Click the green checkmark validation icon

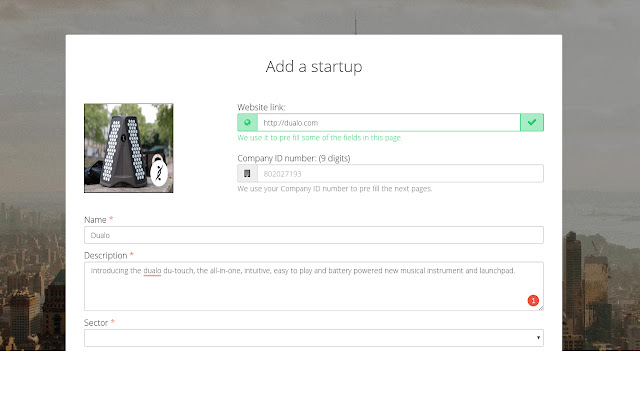tap(532, 122)
